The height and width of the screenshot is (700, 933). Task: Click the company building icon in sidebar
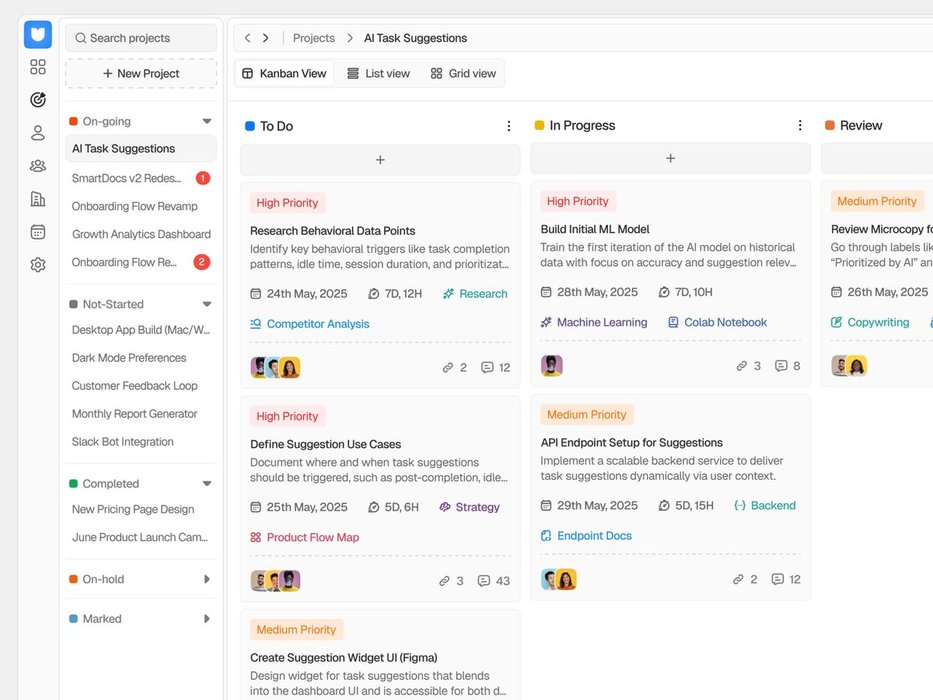tap(38, 199)
